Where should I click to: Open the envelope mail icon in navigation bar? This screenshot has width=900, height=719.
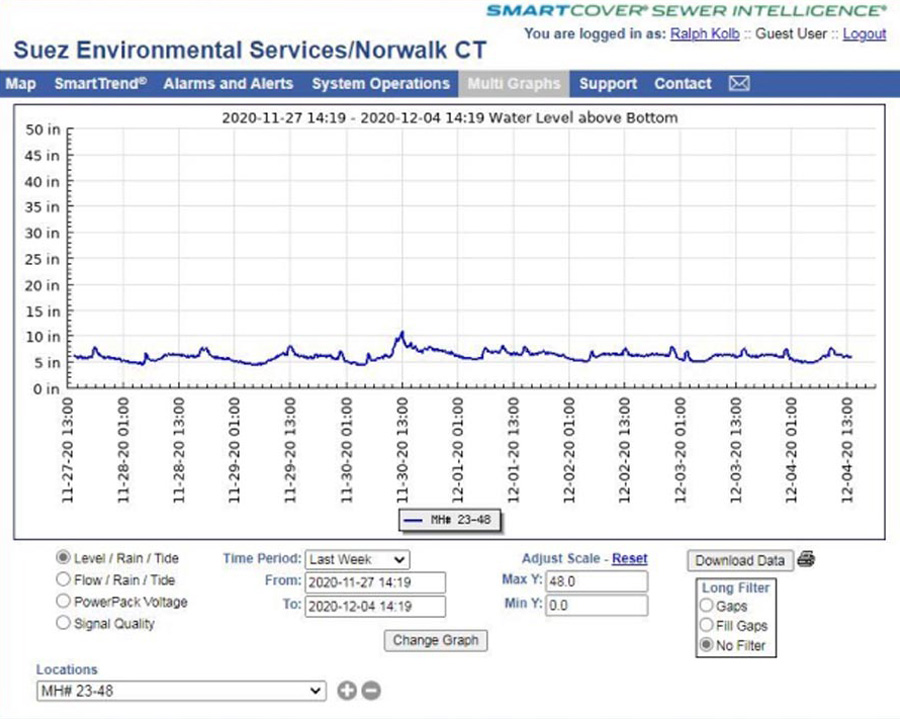739,84
